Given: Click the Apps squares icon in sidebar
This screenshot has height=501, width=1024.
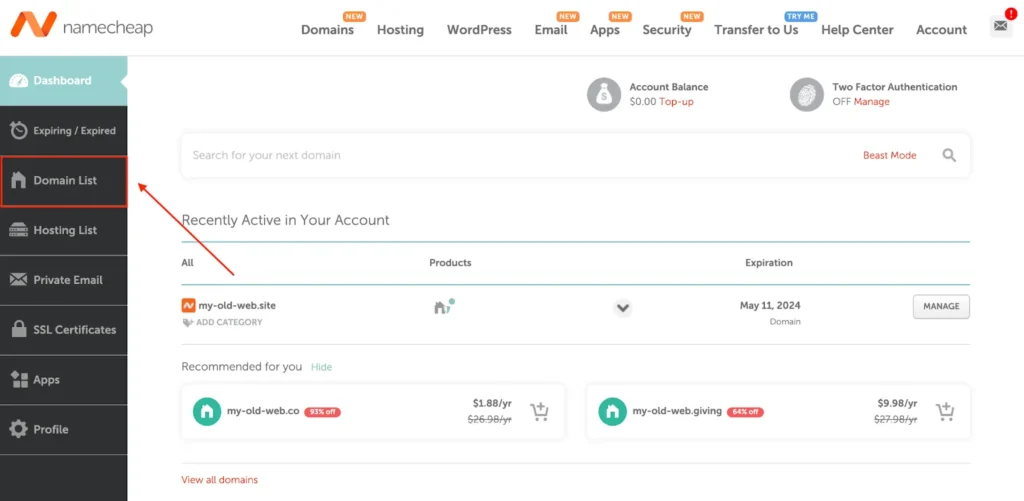Looking at the screenshot, I should click(x=19, y=380).
